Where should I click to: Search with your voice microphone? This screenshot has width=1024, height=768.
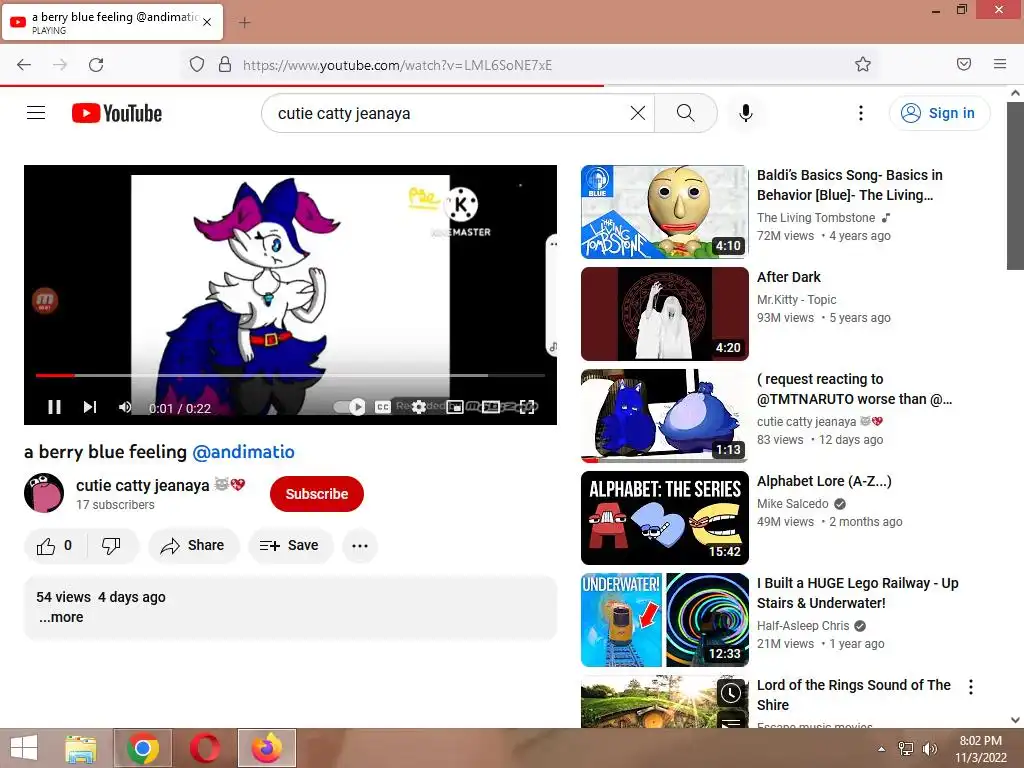(745, 113)
